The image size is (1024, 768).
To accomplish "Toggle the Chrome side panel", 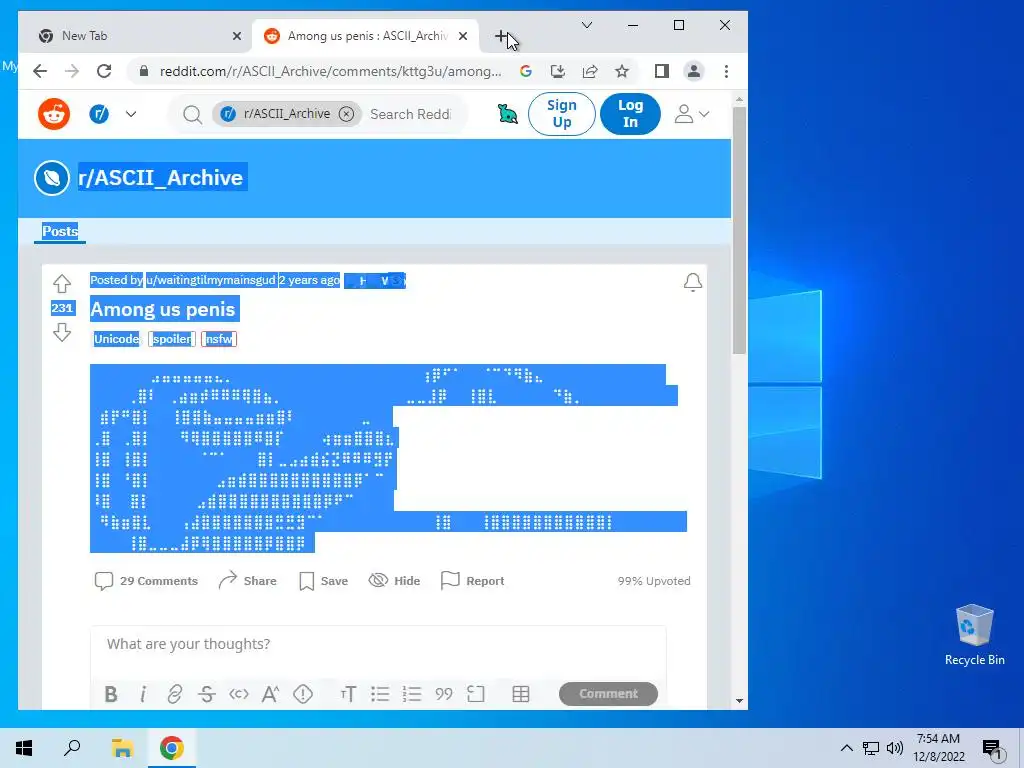I will [662, 71].
